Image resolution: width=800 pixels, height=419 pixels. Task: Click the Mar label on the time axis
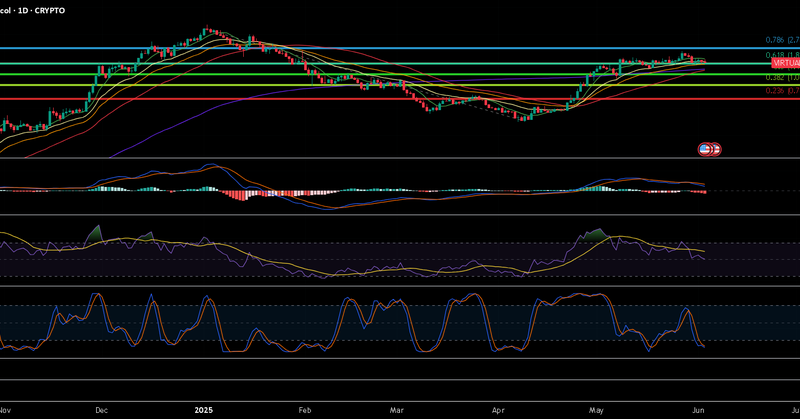click(396, 410)
